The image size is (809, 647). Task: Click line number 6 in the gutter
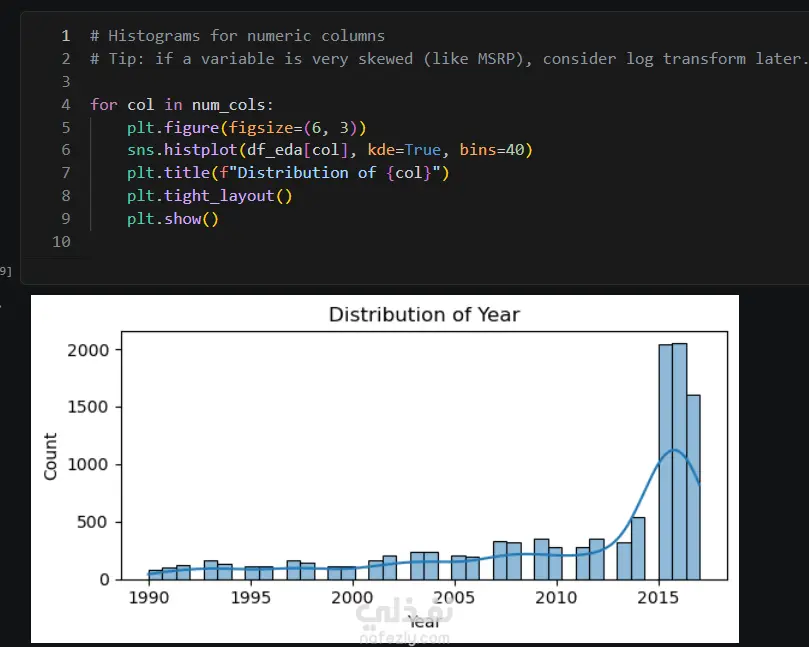coord(66,150)
